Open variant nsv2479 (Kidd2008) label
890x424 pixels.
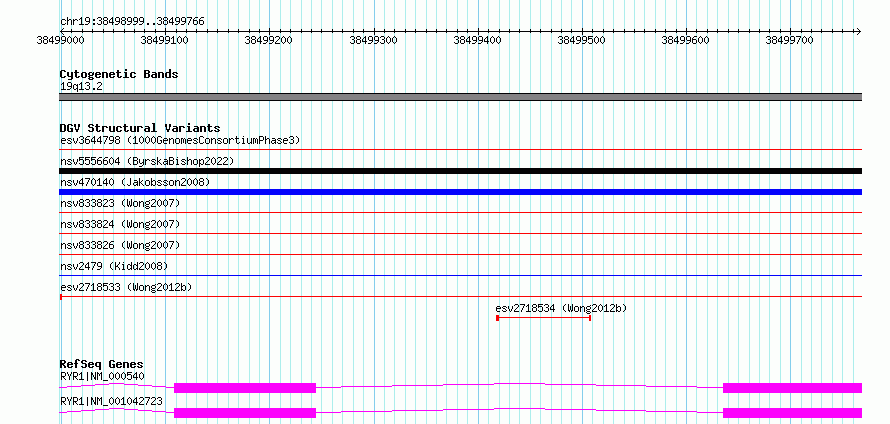coord(114,266)
